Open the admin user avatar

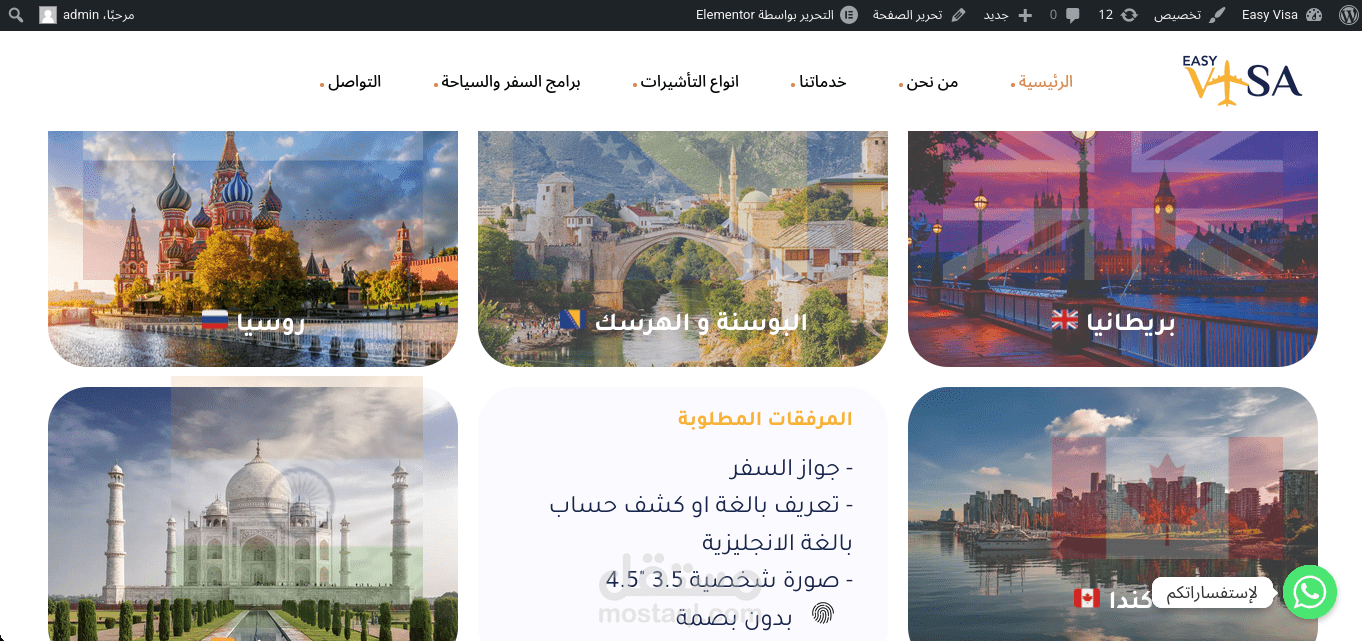pyautogui.click(x=48, y=15)
